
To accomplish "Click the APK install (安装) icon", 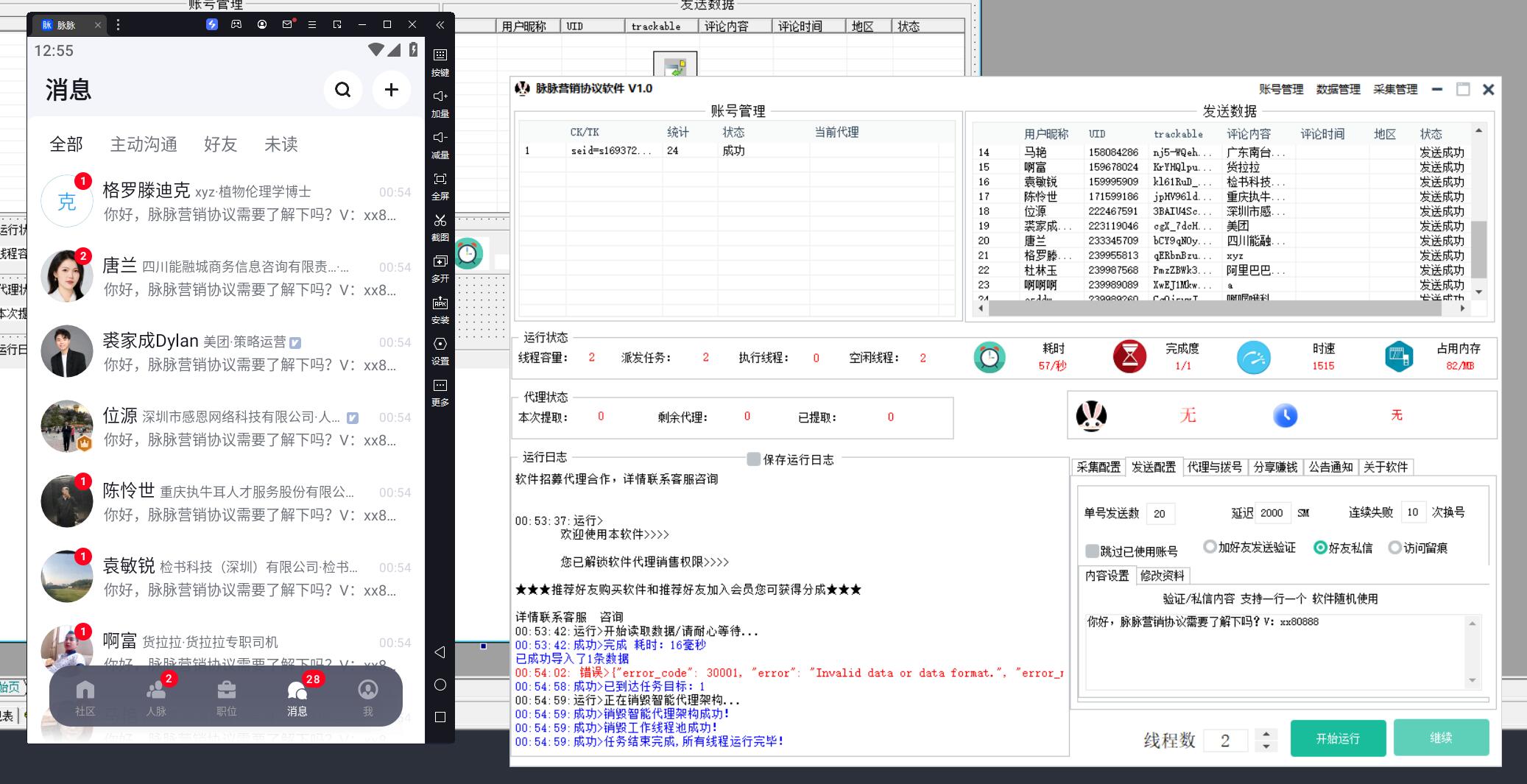I will (x=440, y=303).
